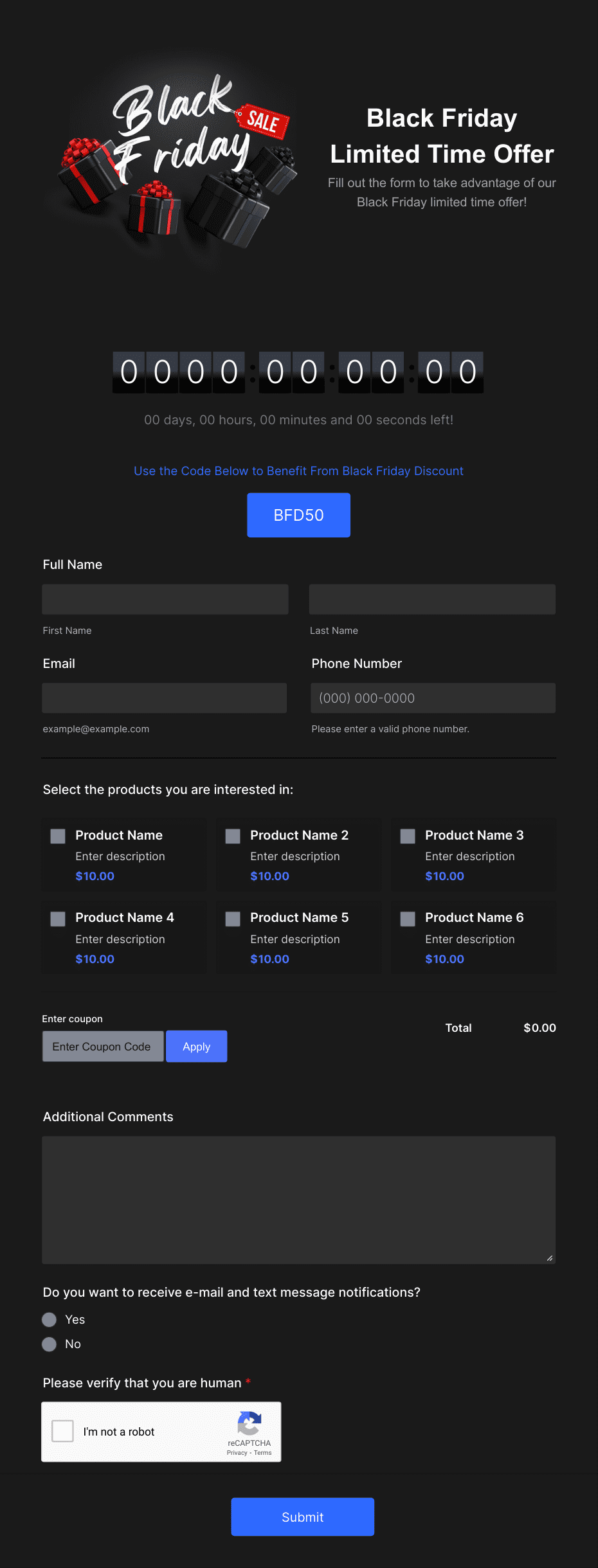Focus the Phone Number input
The height and width of the screenshot is (1568, 598).
pyautogui.click(x=433, y=698)
